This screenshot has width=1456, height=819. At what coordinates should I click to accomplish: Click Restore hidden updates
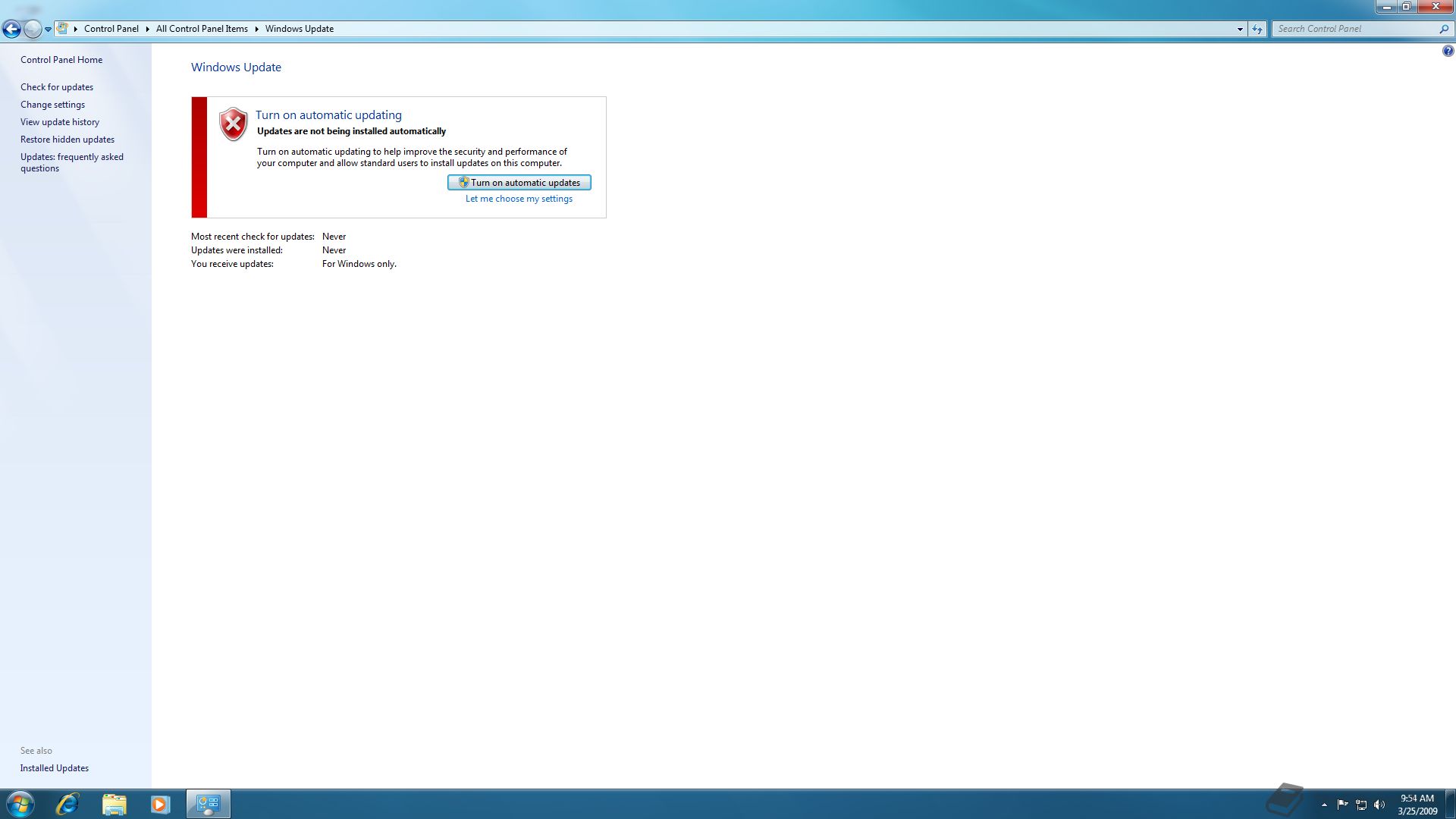click(67, 140)
